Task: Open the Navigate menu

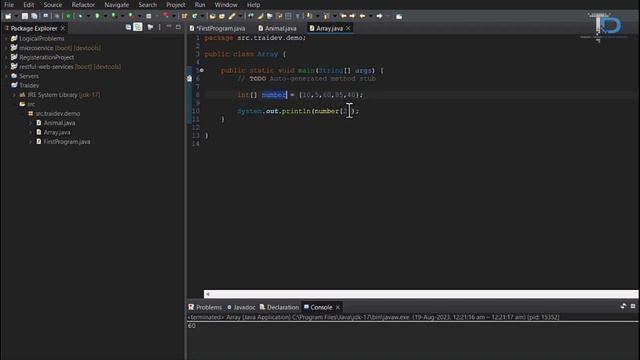Action: click(x=116, y=5)
